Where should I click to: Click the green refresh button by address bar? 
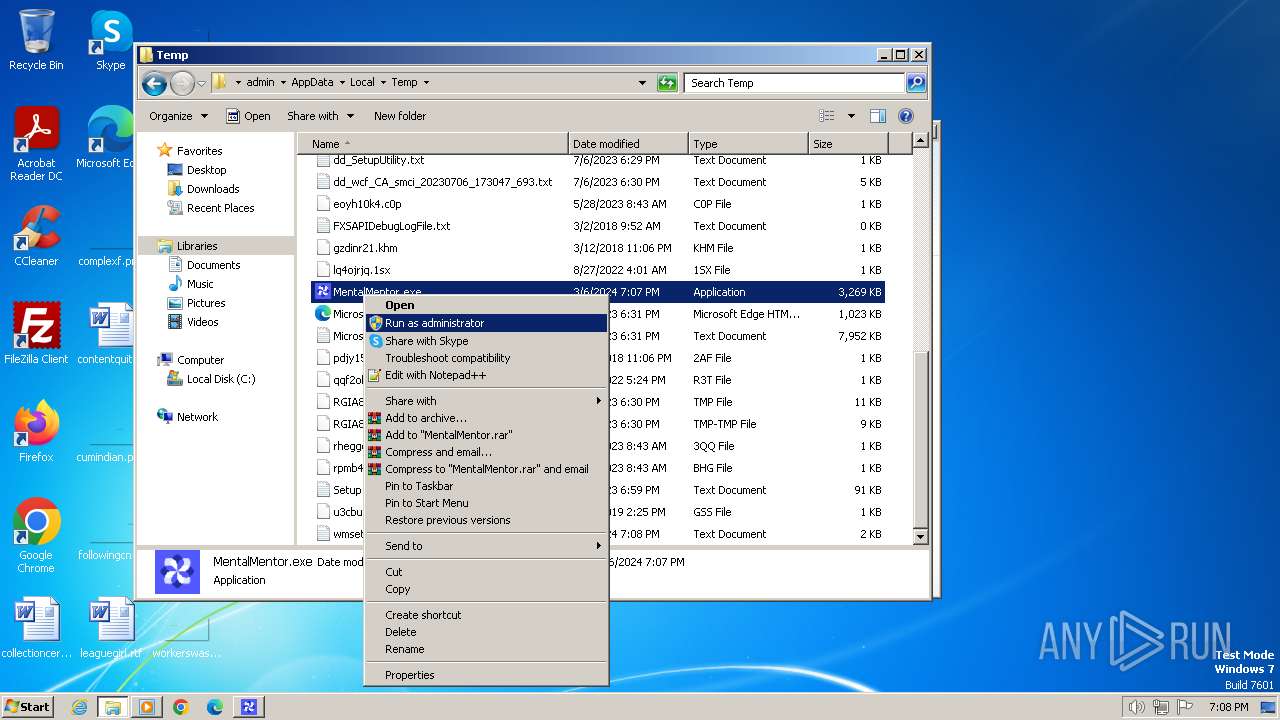pyautogui.click(x=667, y=83)
